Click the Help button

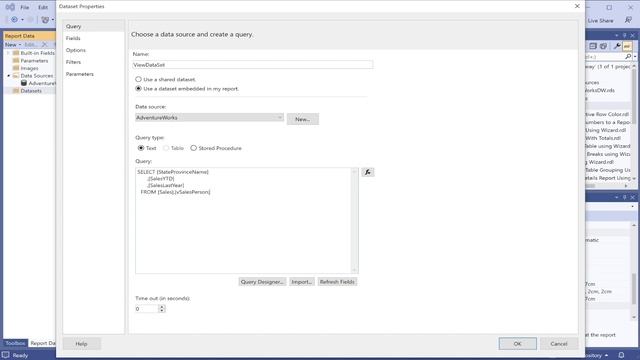pos(81,344)
